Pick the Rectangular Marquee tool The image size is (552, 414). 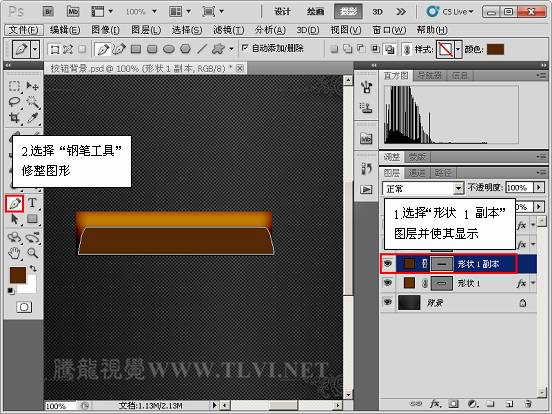click(14, 86)
